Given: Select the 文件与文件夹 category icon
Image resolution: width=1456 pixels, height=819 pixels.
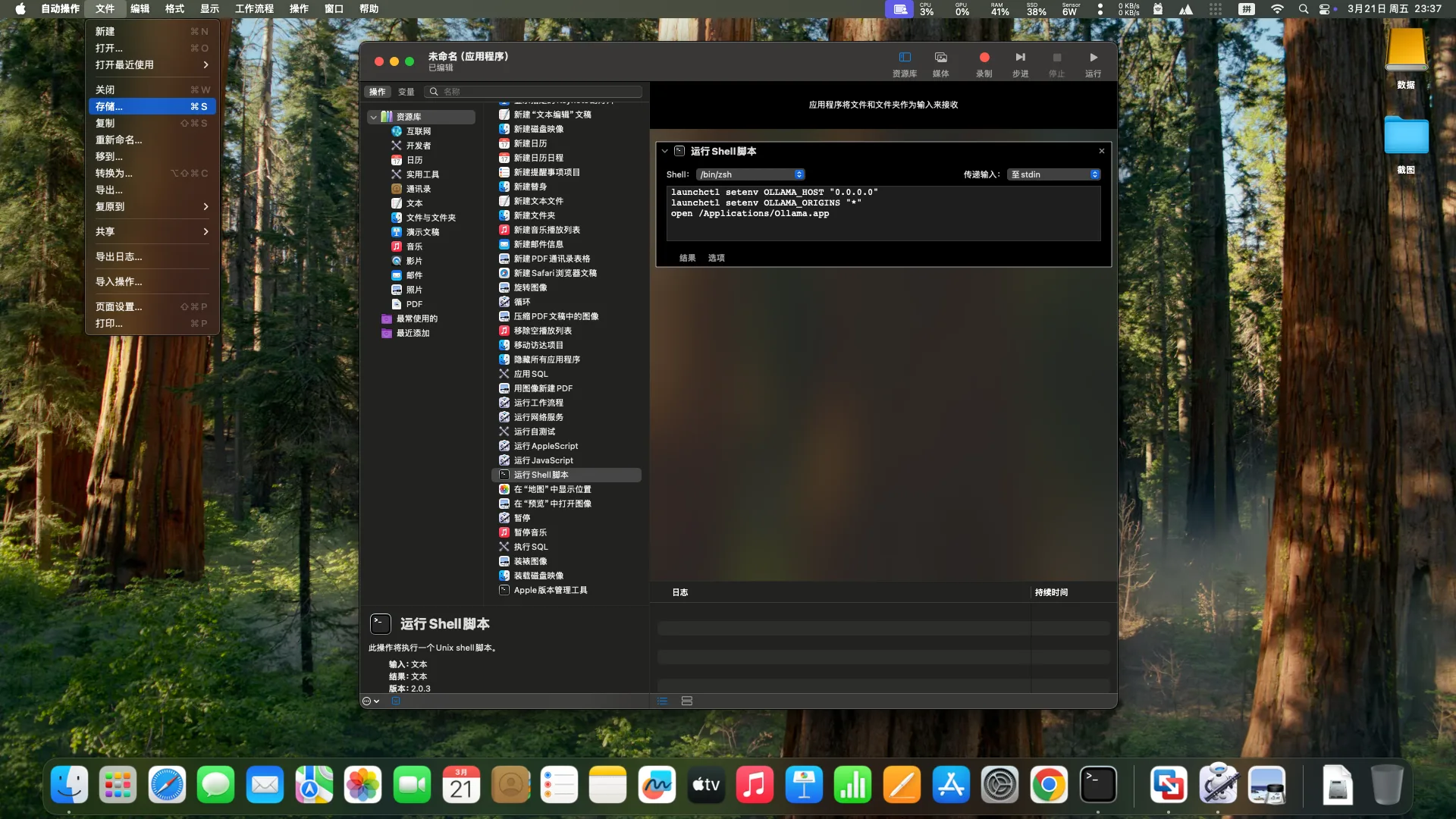Looking at the screenshot, I should [x=397, y=218].
